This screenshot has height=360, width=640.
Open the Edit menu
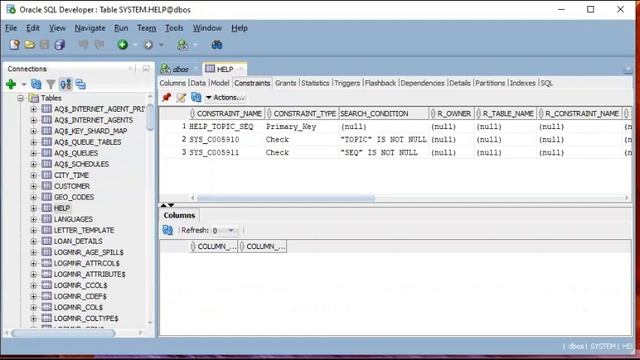(33, 28)
